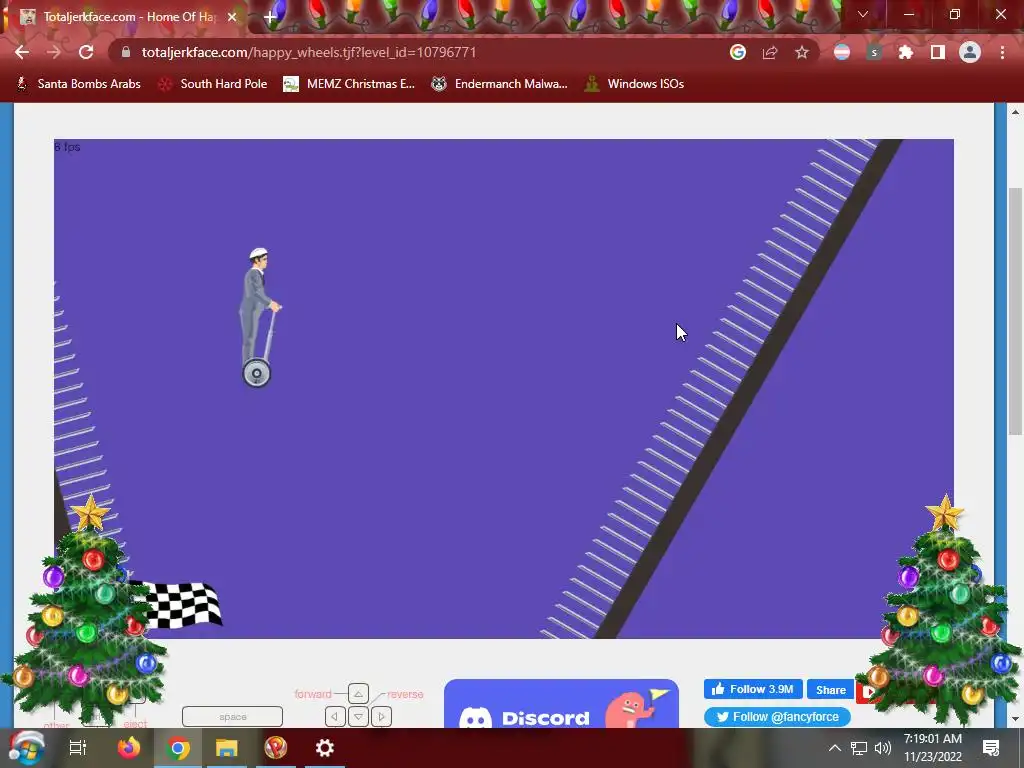Click the fps counter text
1024x768 pixels.
pyautogui.click(x=67, y=147)
